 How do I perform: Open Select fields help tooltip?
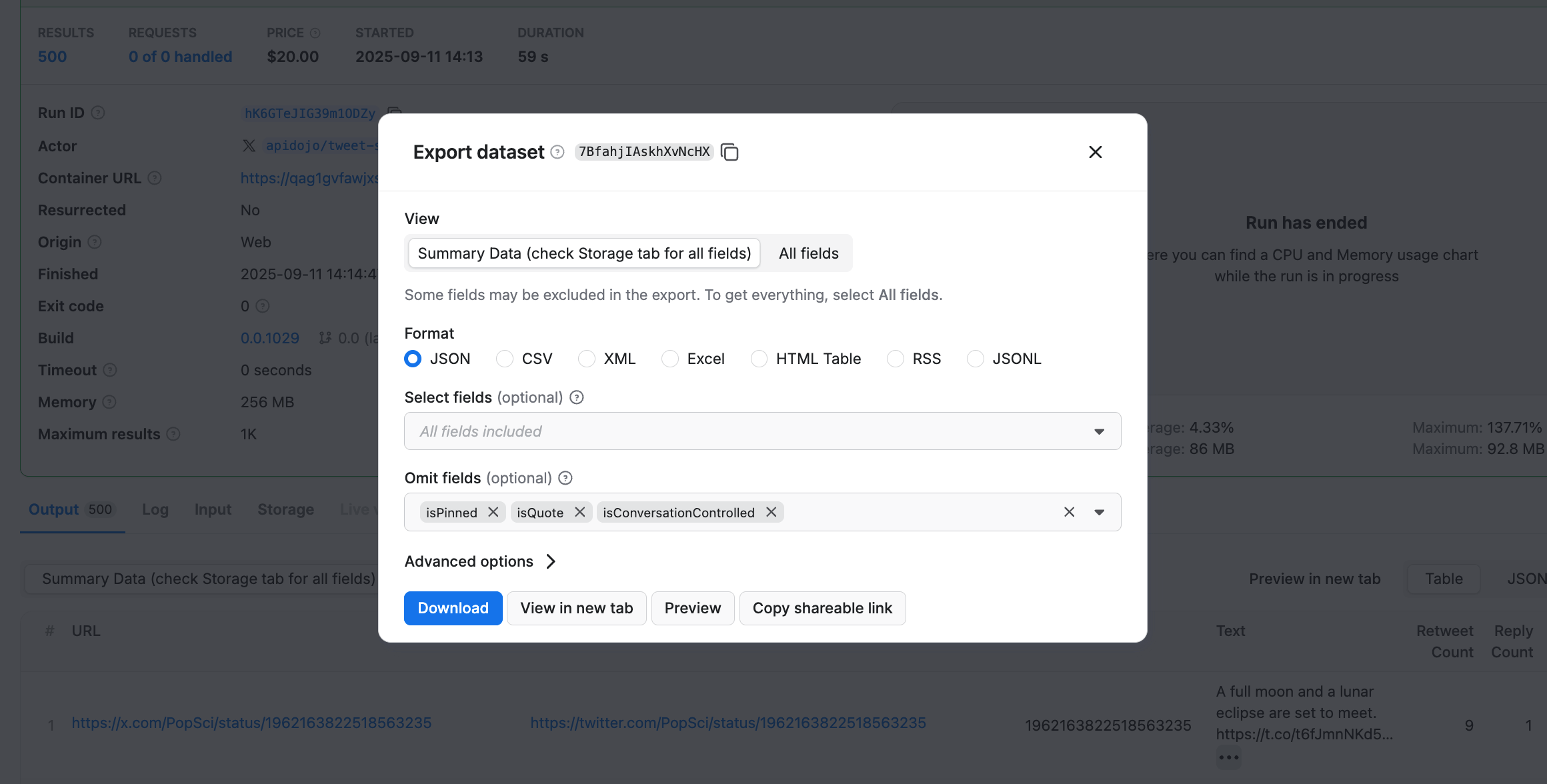575,397
